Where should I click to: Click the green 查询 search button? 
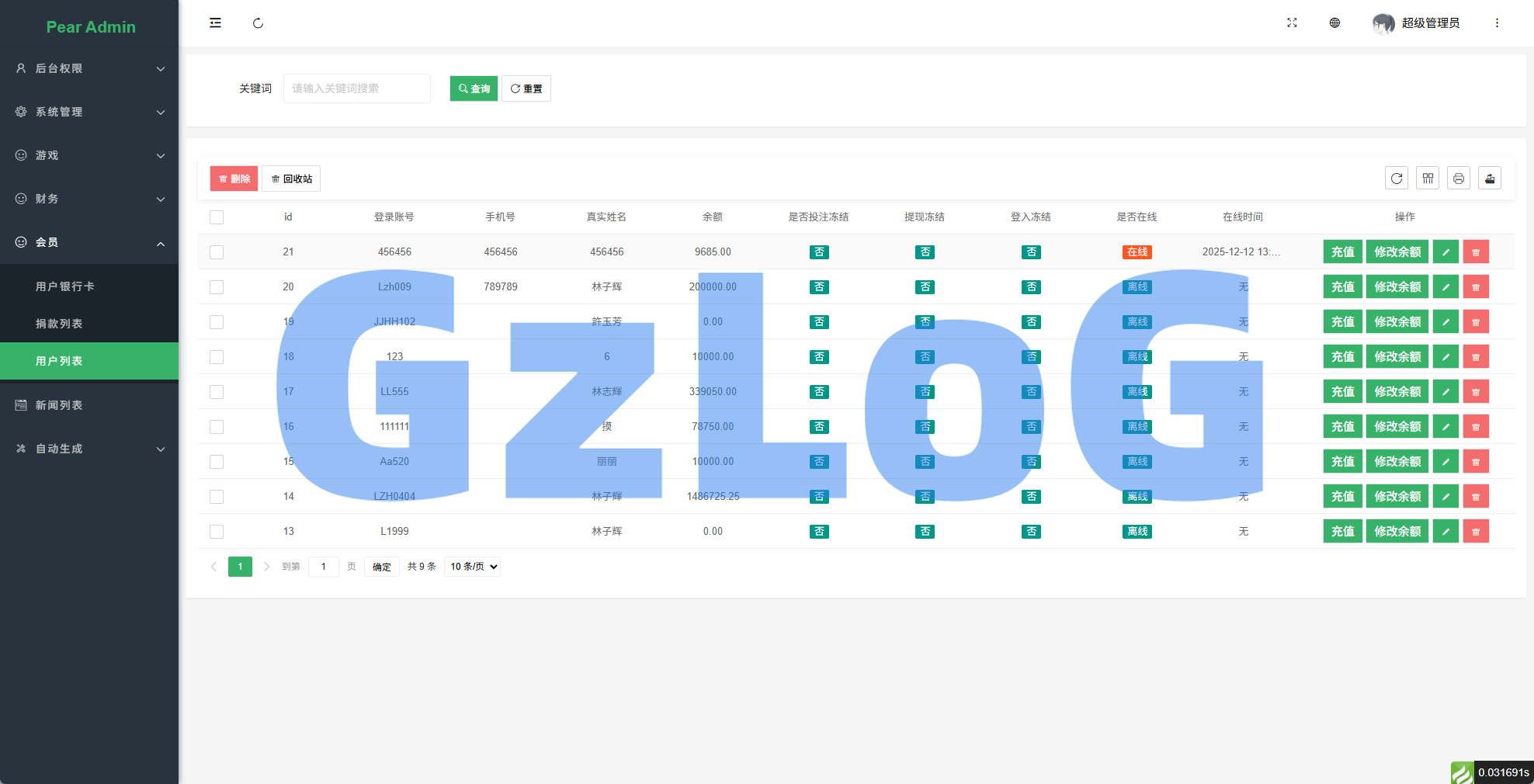click(474, 88)
